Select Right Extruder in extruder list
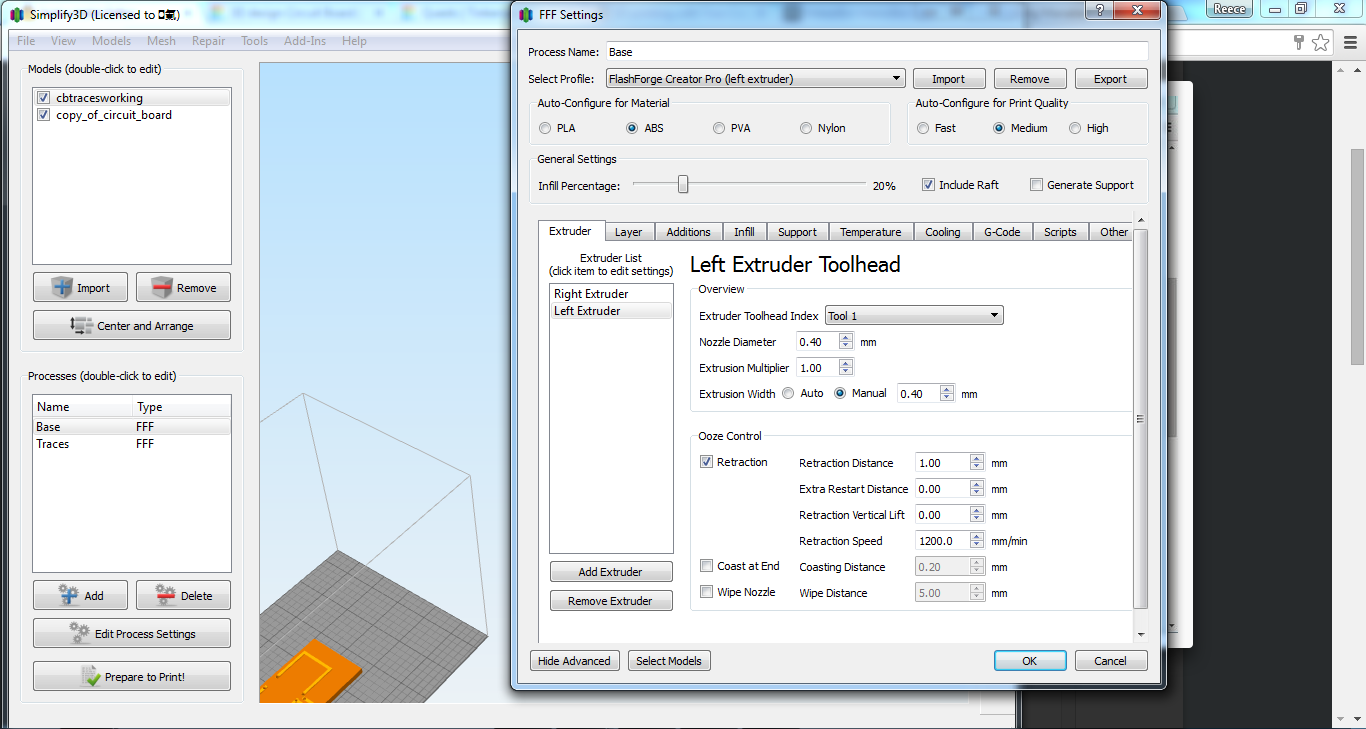 click(x=611, y=294)
